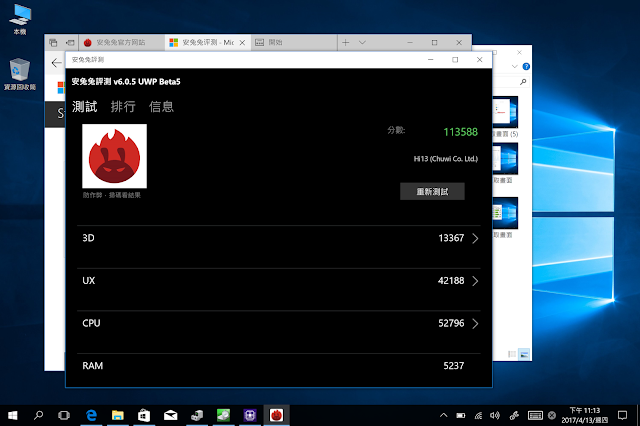The image size is (640, 426).
Task: Click the total score value 113588
Action: click(x=460, y=132)
